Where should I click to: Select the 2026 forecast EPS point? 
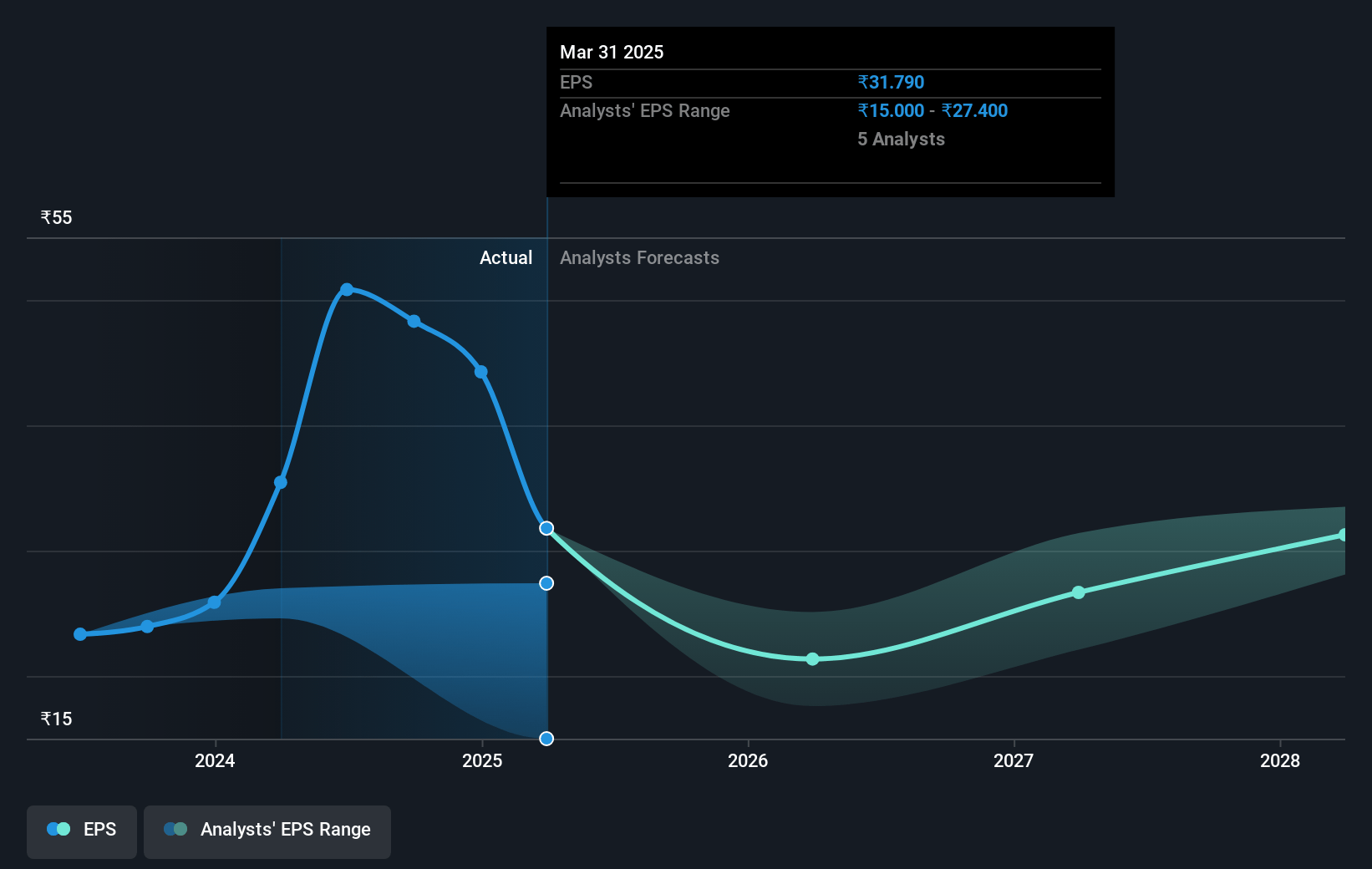(x=812, y=659)
